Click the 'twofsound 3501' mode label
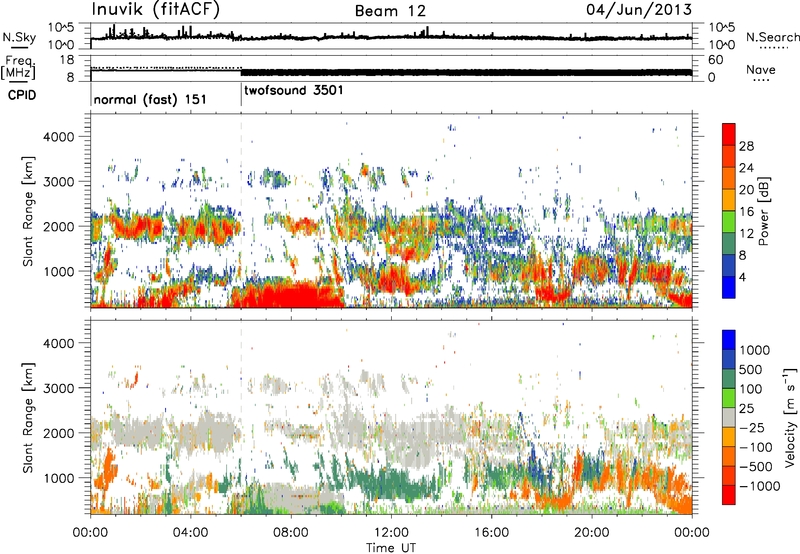 click(x=294, y=90)
